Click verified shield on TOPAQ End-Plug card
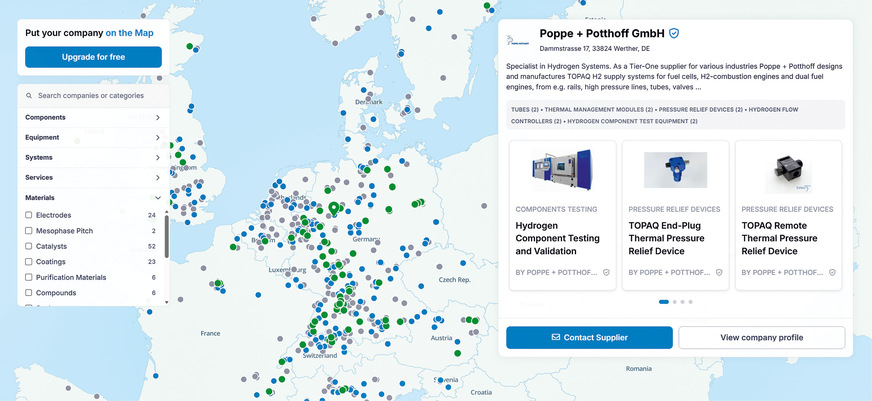This screenshot has width=872, height=401. [719, 273]
